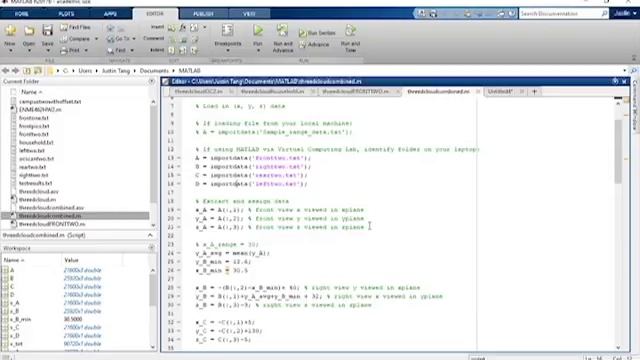Save the file with the Save icon
The image size is (640, 360).
pyautogui.click(x=47, y=31)
